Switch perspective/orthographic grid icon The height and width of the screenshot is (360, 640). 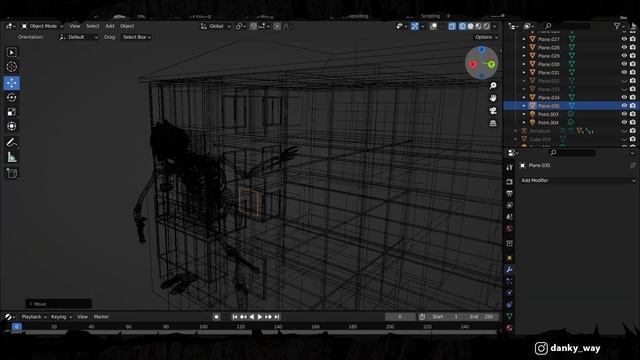pos(493,123)
